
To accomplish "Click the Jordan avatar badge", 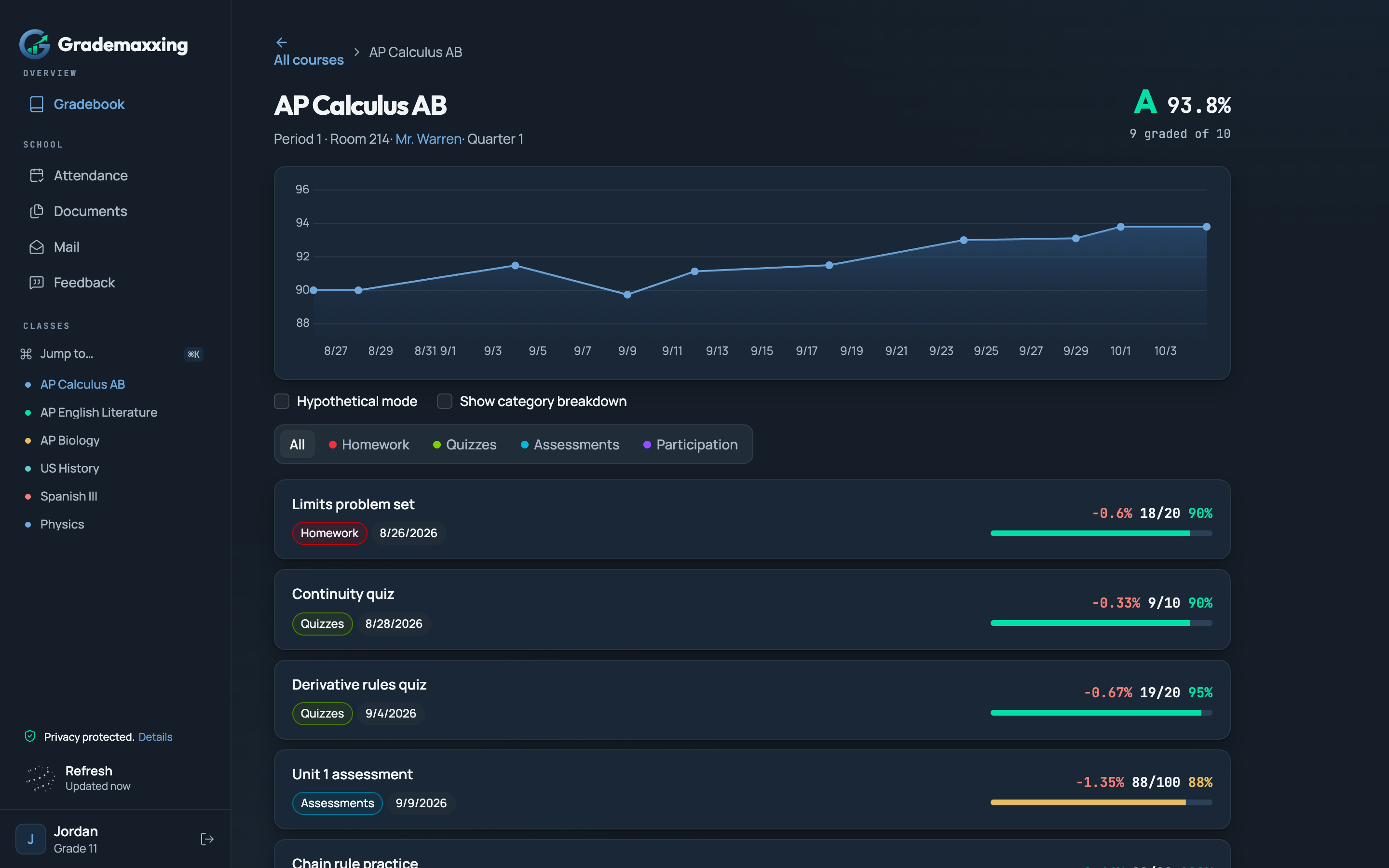I will (x=30, y=839).
